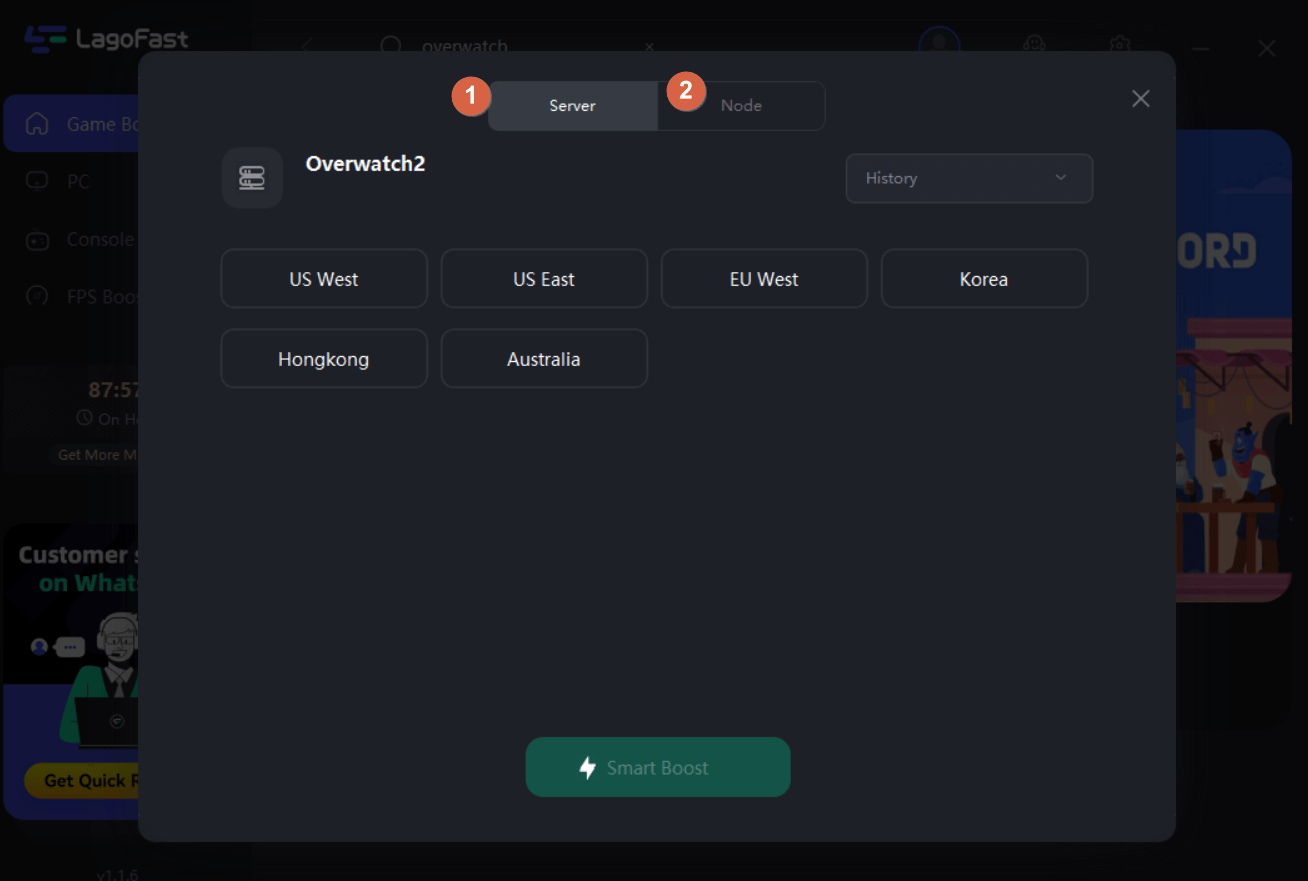Open the PC sidebar section
The width and height of the screenshot is (1308, 881).
(x=71, y=182)
